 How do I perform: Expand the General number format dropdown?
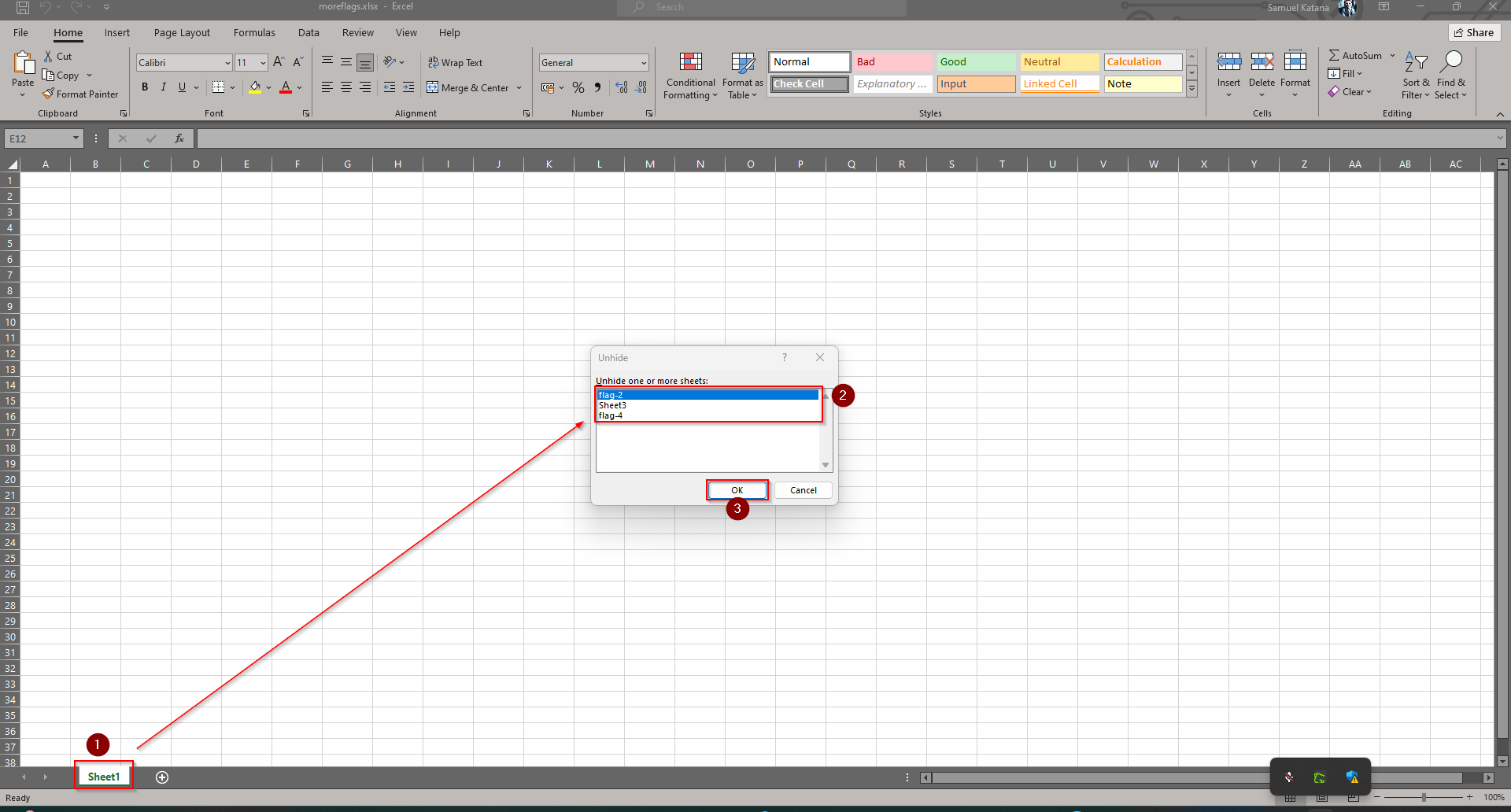643,63
